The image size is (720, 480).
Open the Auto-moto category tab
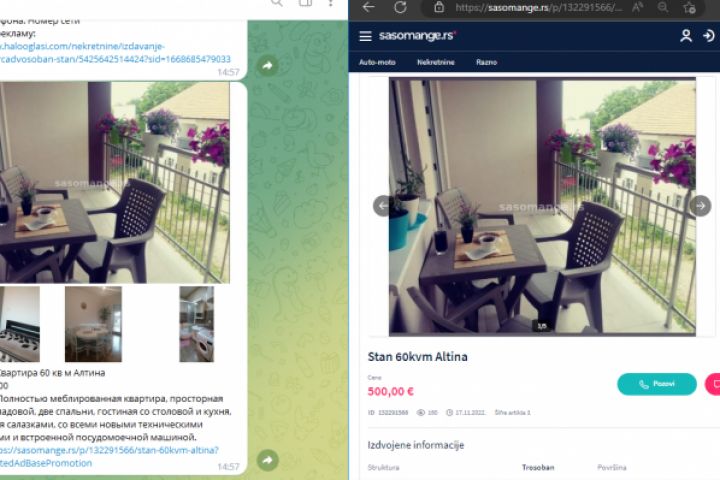[377, 62]
